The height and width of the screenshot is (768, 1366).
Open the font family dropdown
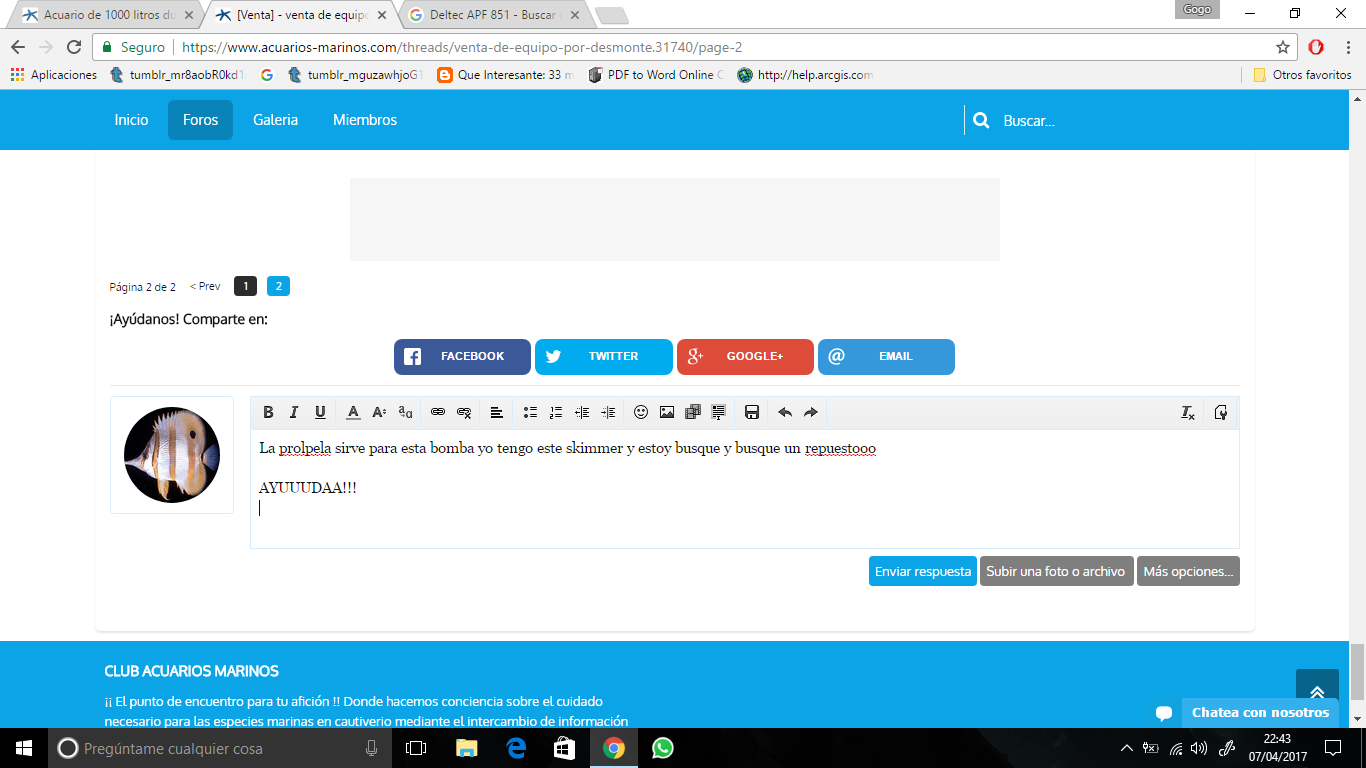[x=405, y=412]
